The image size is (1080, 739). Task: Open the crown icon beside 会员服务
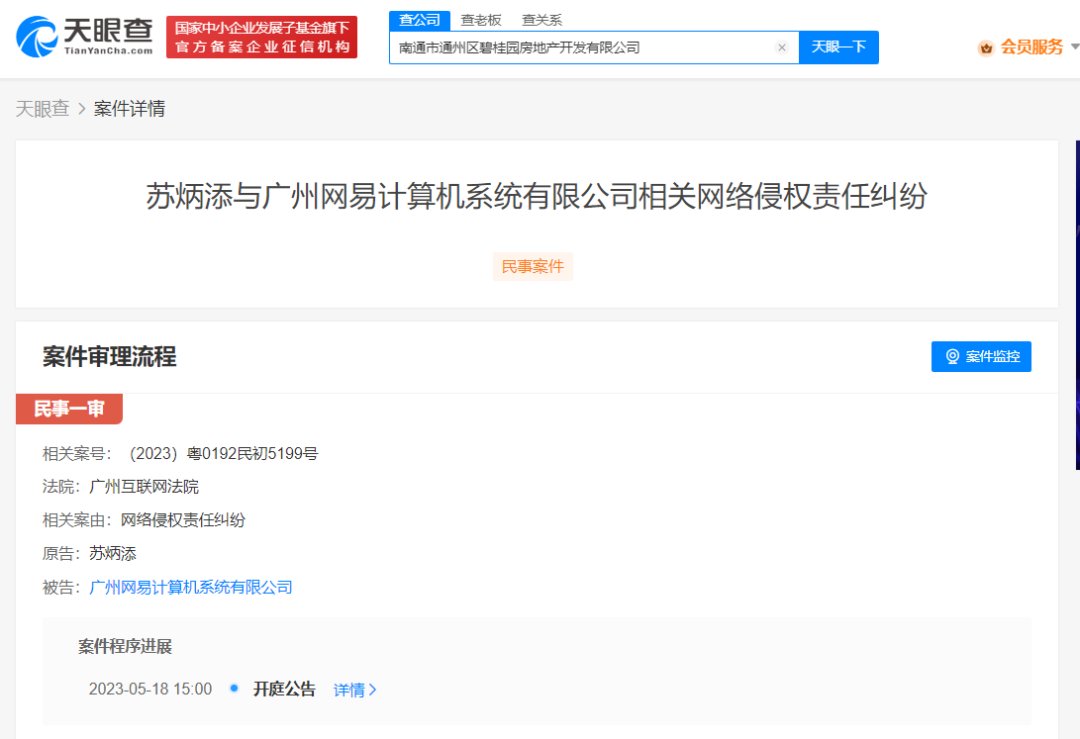pos(986,48)
